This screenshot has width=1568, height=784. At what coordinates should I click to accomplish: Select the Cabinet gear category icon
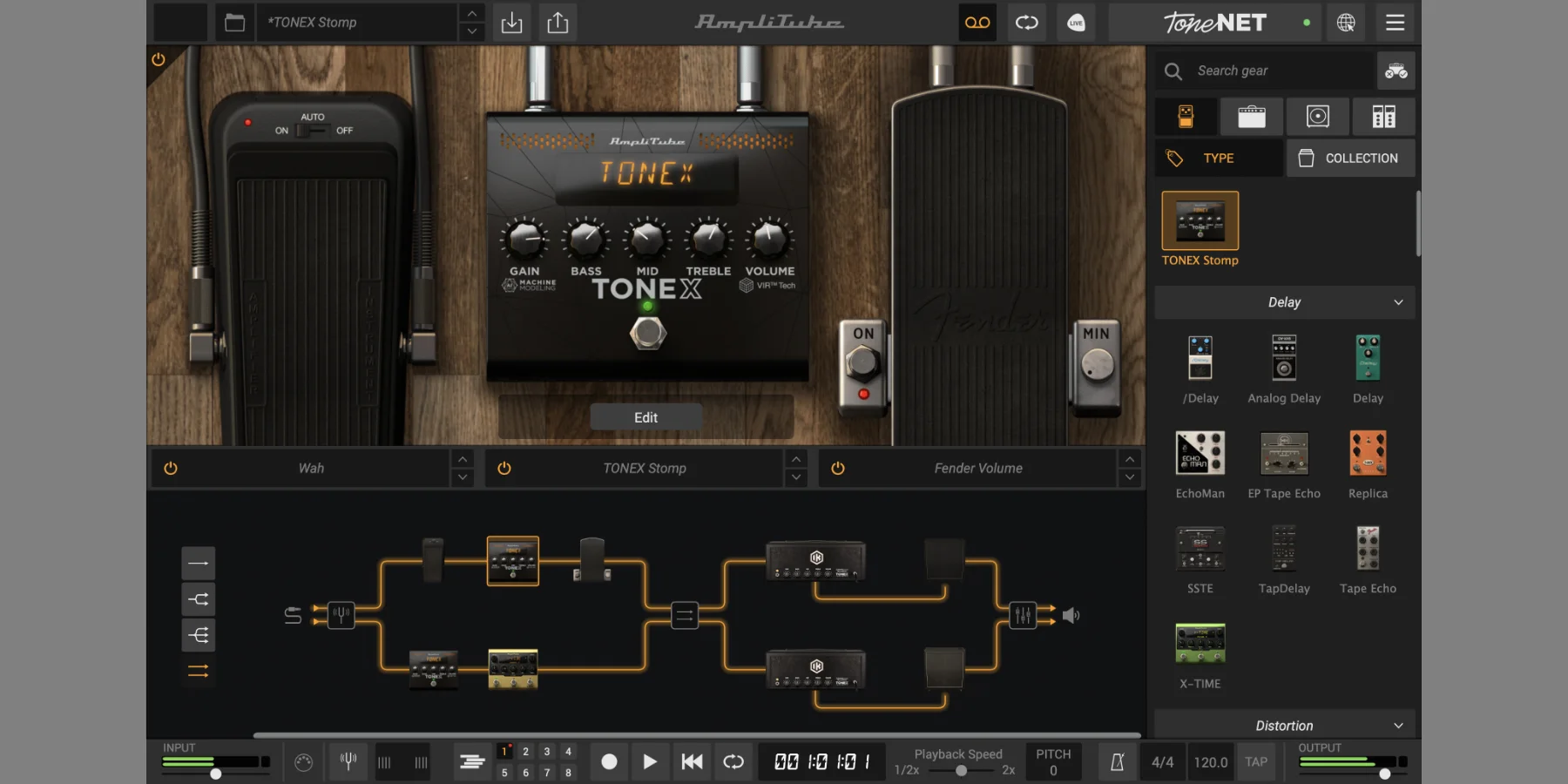1317,116
